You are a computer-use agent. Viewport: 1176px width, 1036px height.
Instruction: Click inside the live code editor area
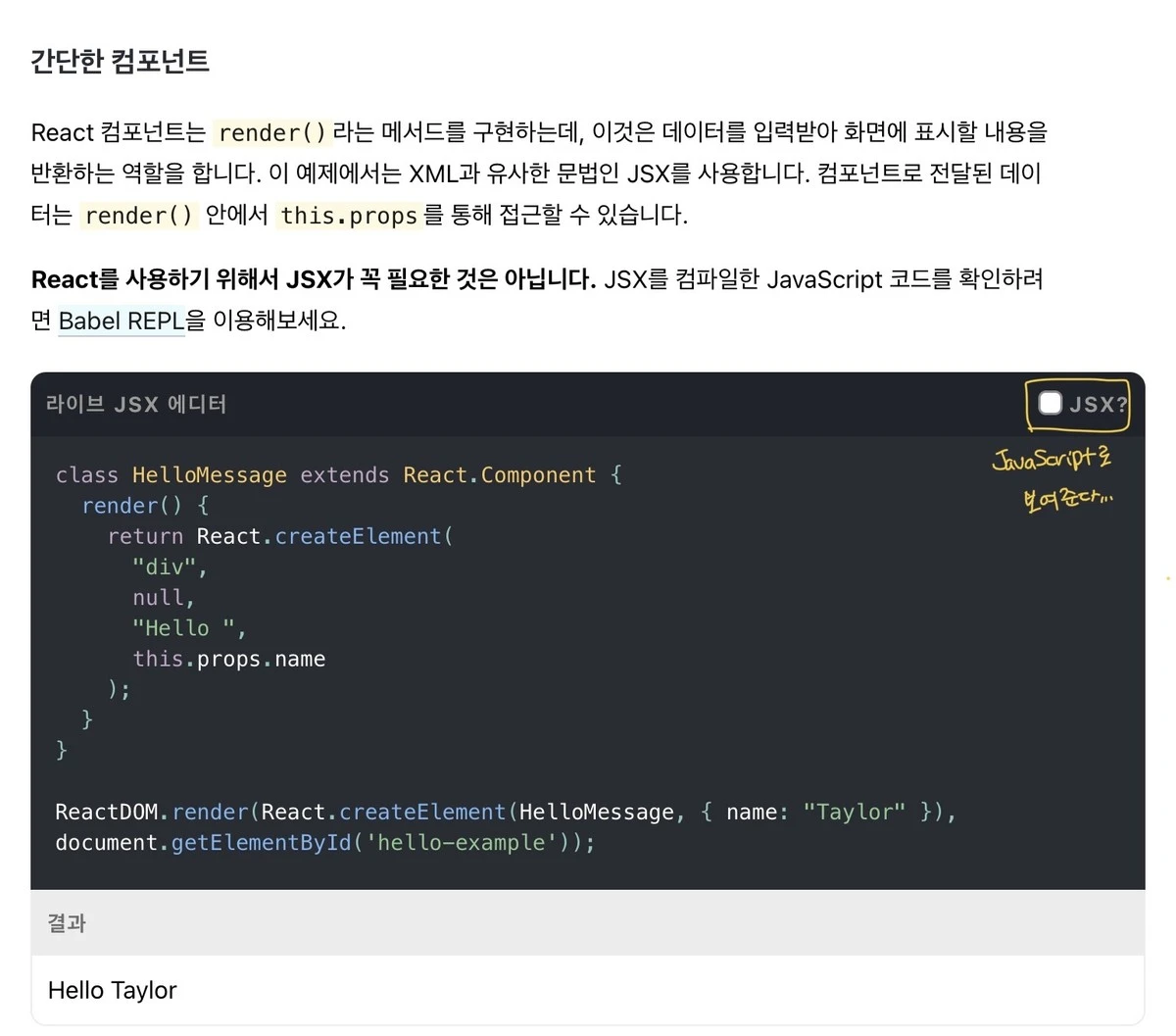588,663
